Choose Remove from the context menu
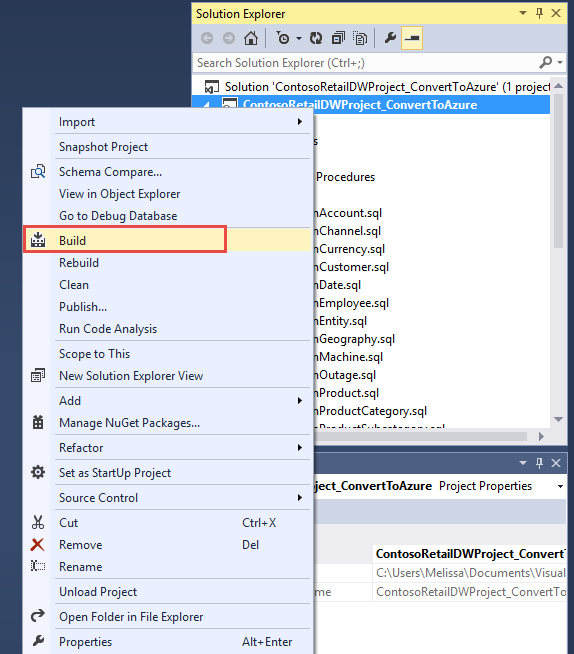Viewport: 574px width, 654px height. point(181,545)
